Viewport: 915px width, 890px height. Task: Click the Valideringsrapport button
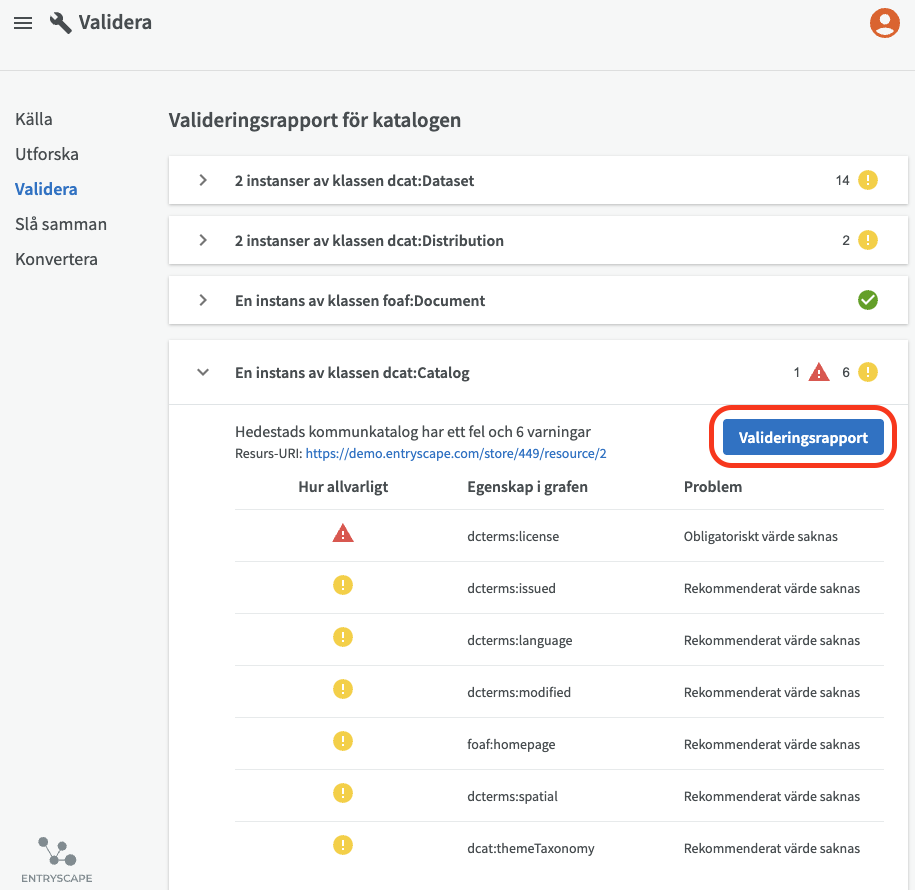pos(803,437)
